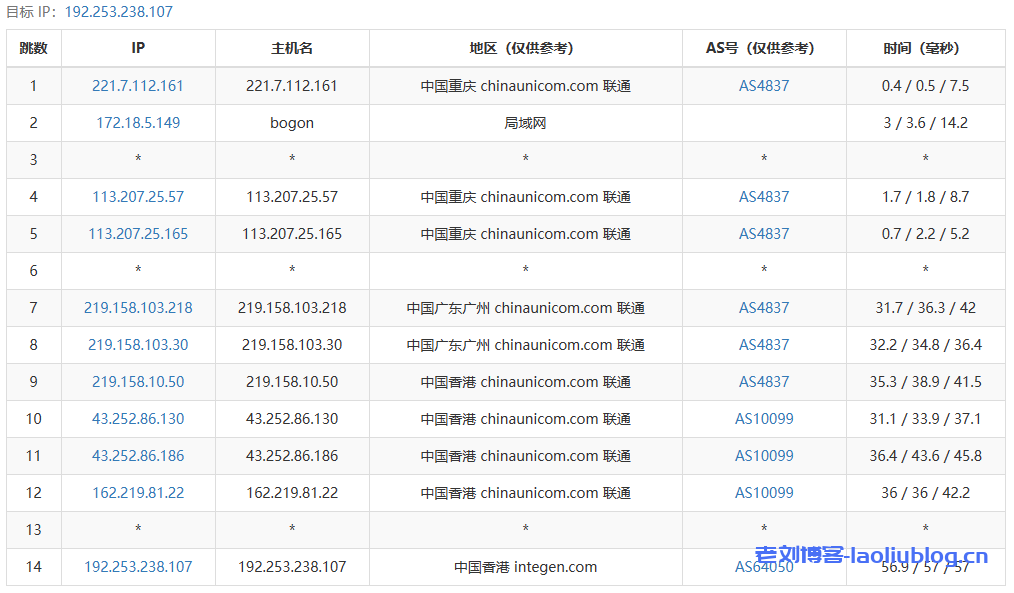Screen dimensions: 1014x593
Task: Open AS10099 link in hop 10 row
Action: (764, 418)
